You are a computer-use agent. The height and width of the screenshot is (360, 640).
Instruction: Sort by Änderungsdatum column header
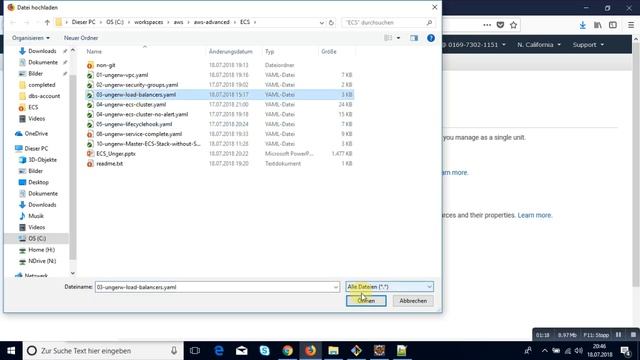[231, 52]
